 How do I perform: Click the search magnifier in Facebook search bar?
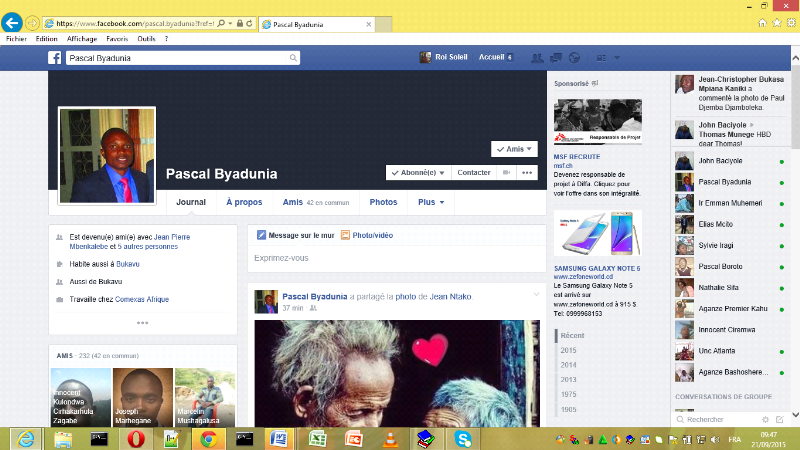coord(293,58)
